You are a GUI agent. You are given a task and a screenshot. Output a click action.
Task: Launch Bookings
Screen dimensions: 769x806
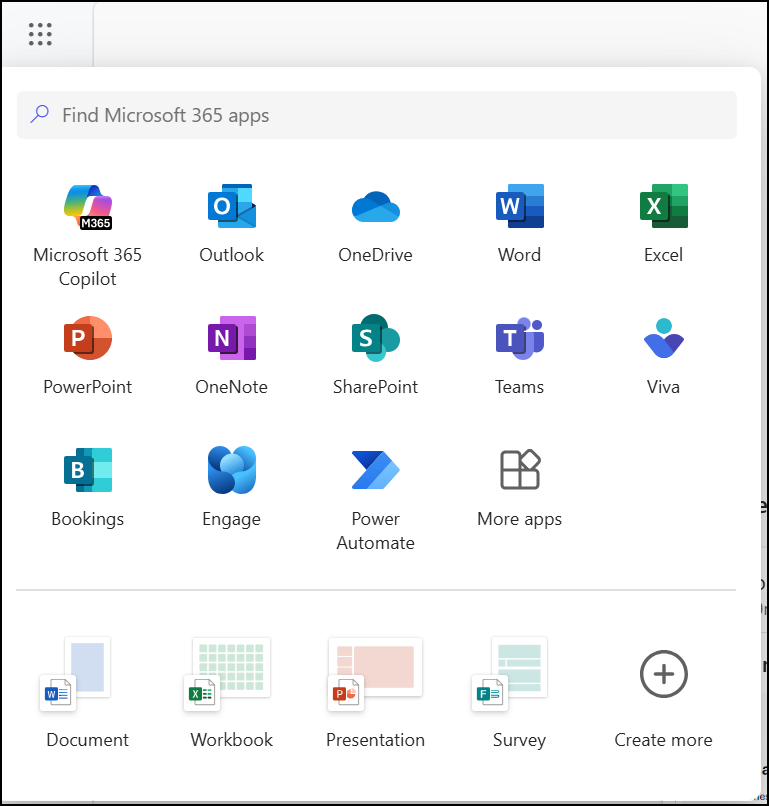click(x=87, y=485)
